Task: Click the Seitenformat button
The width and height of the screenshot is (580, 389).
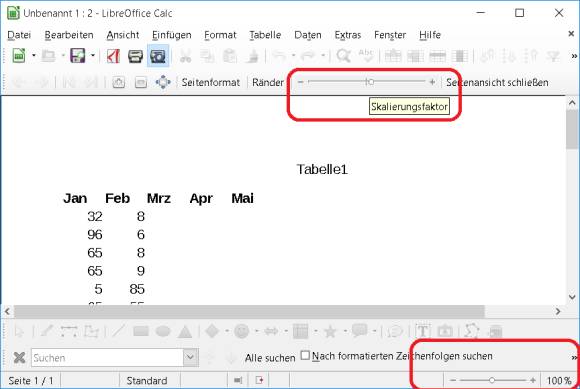Action: click(211, 82)
